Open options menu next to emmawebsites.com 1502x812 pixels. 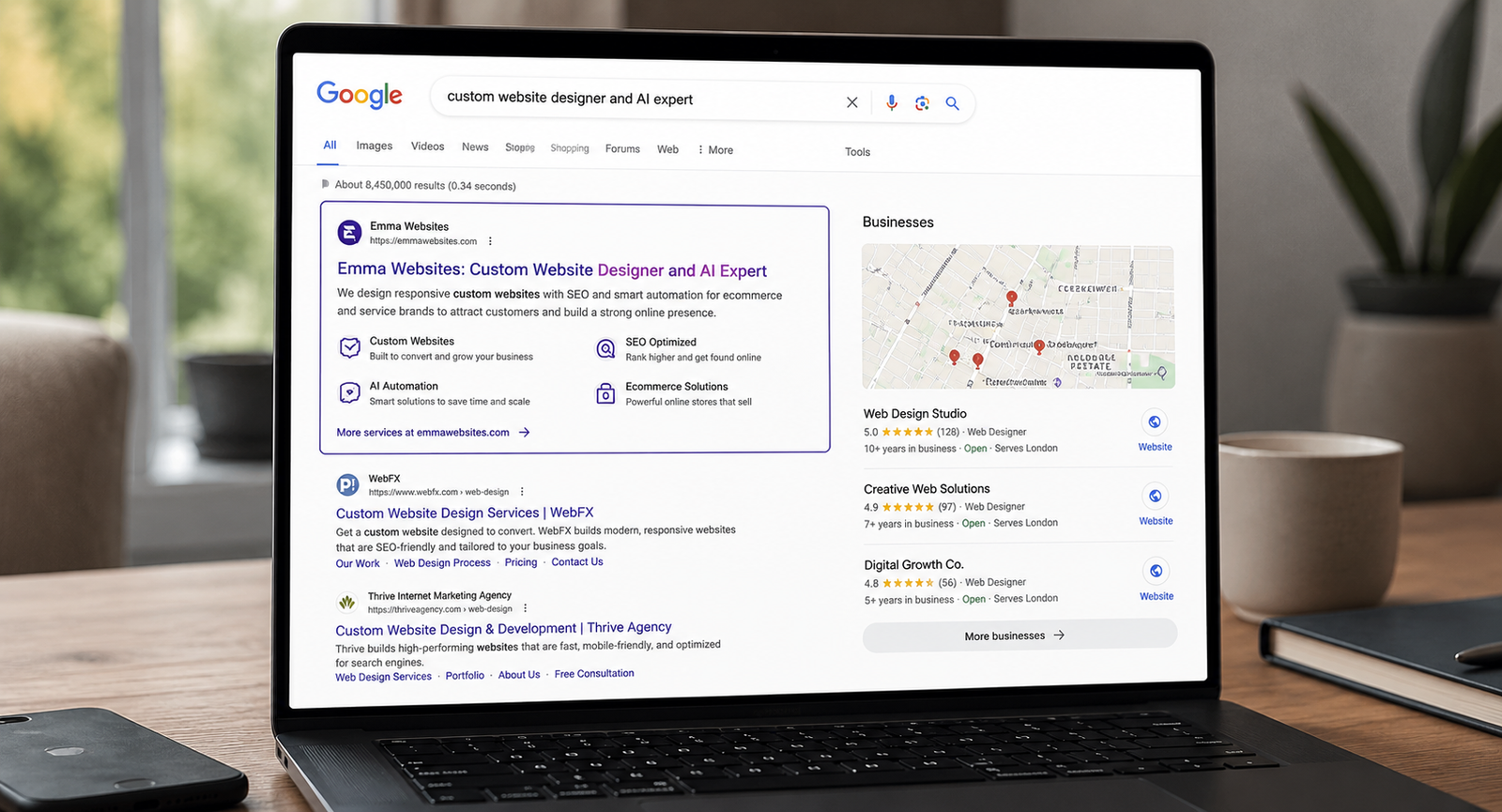(490, 241)
